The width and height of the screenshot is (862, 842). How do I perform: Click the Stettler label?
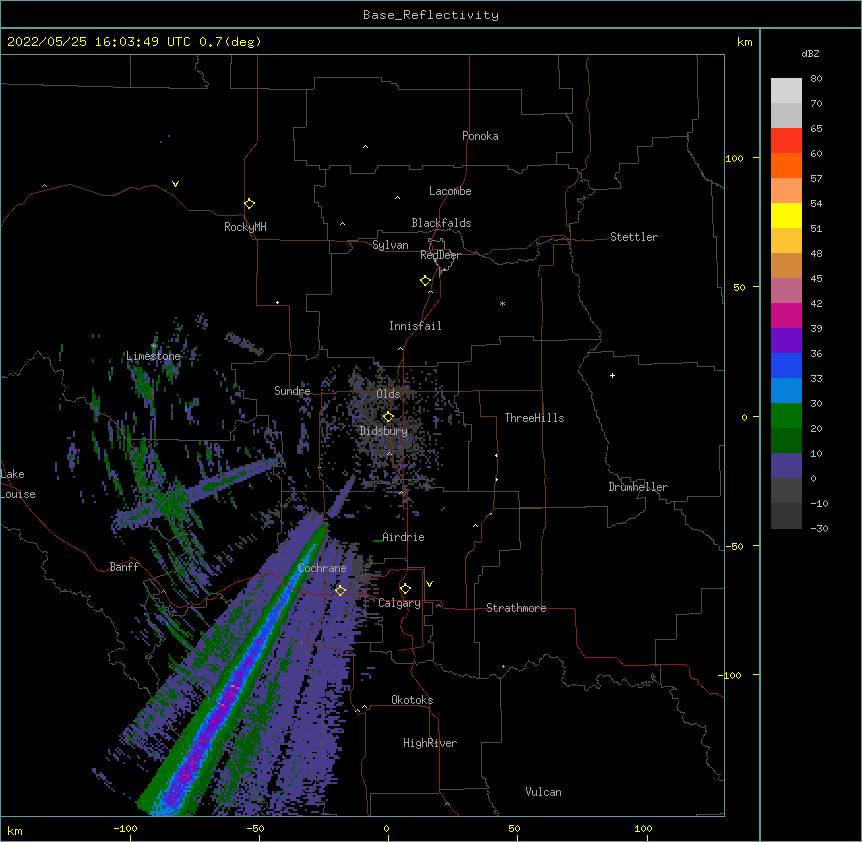633,237
